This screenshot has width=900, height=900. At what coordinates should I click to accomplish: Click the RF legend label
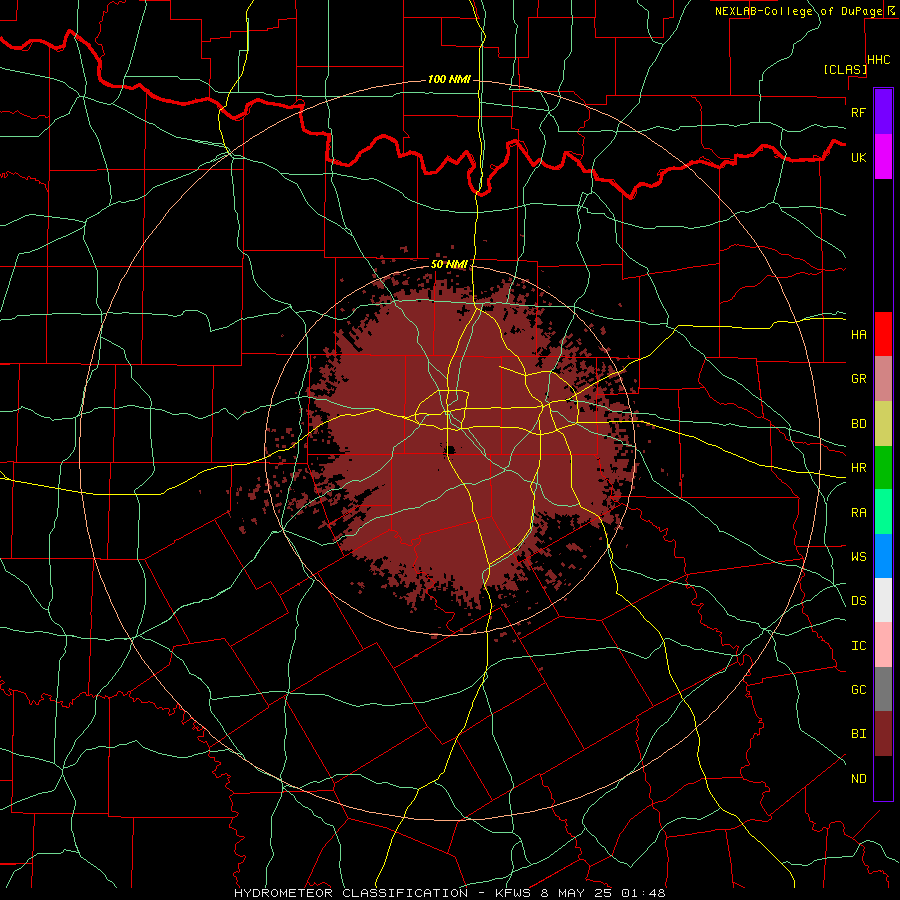tap(858, 112)
